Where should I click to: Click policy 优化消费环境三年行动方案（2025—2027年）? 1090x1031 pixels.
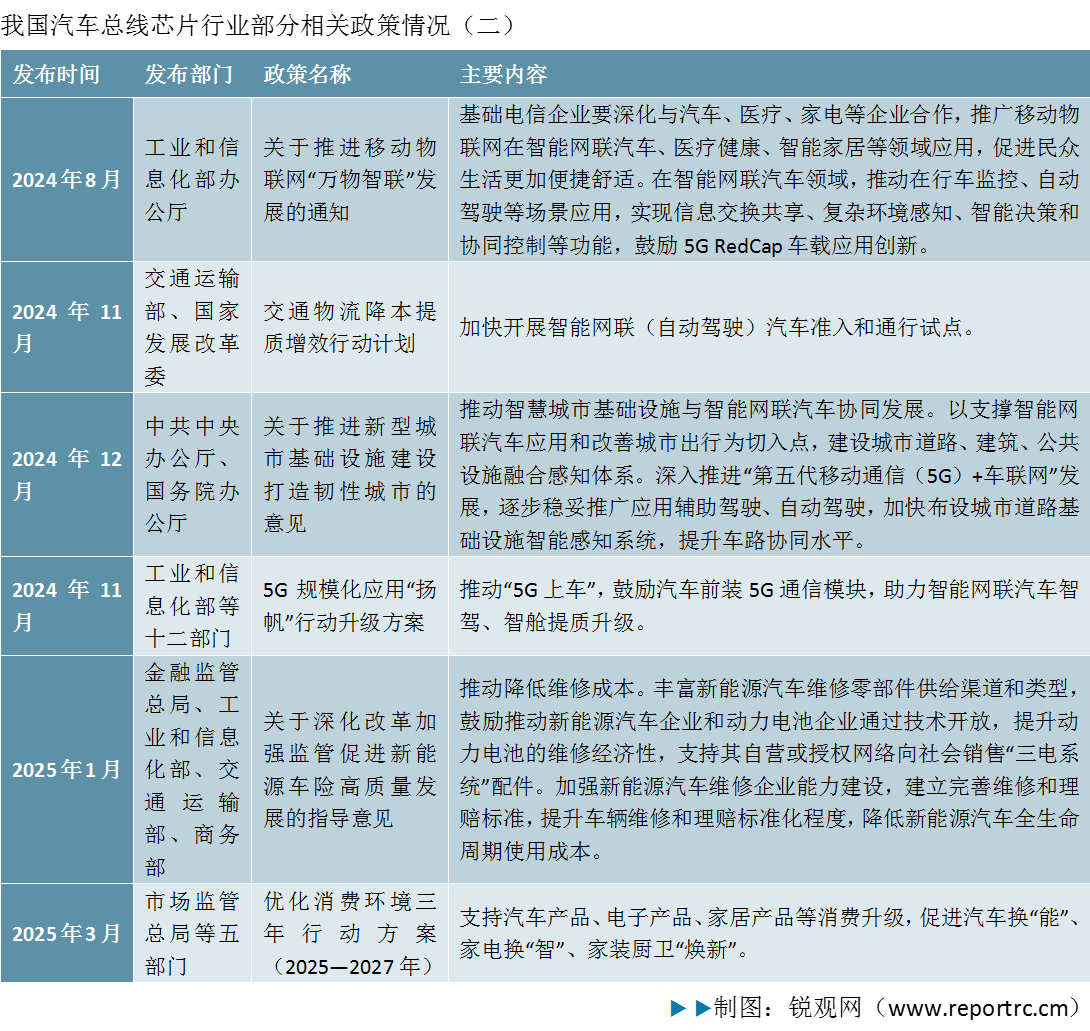tap(347, 935)
